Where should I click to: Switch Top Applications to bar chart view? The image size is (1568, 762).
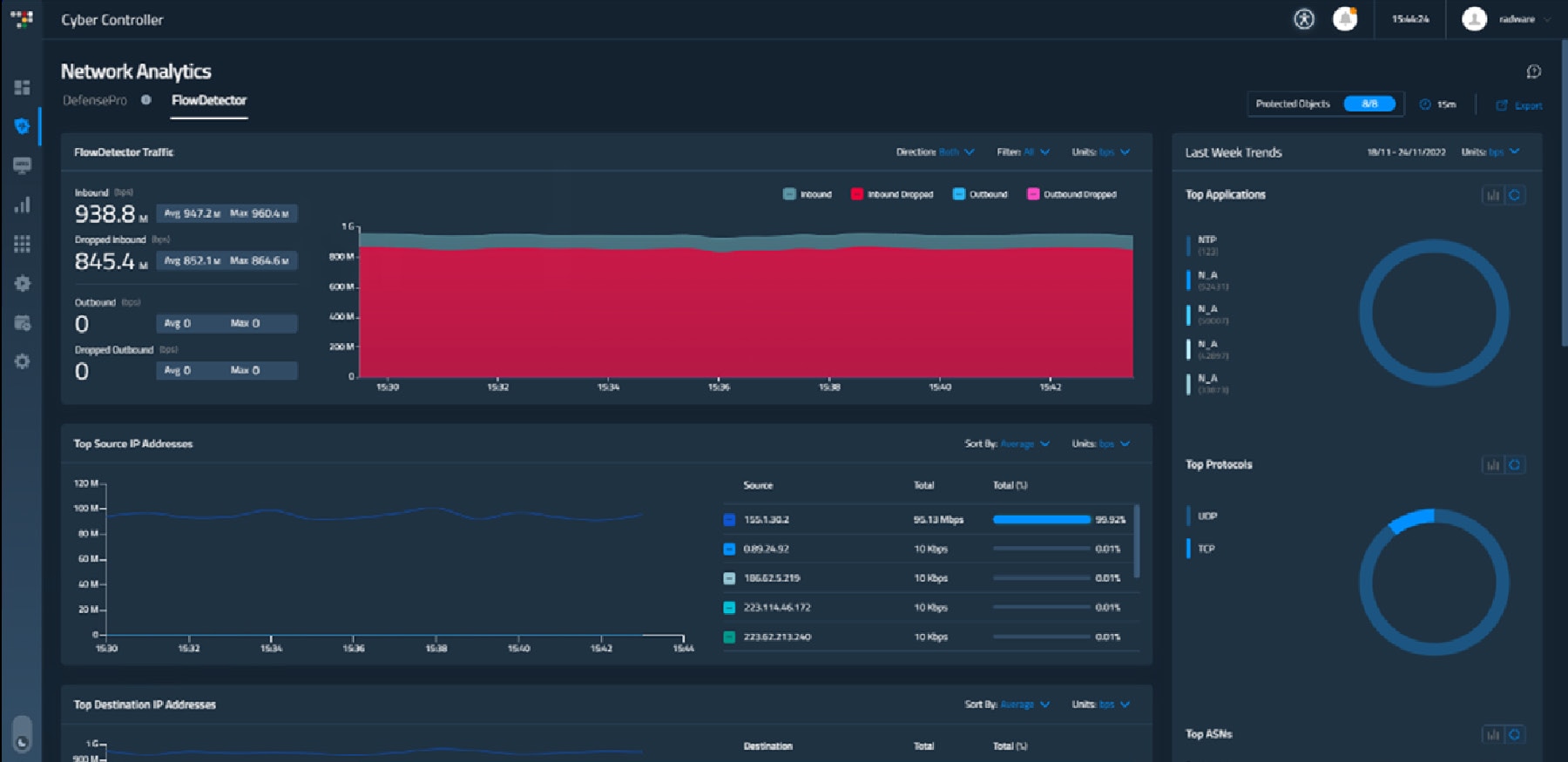click(x=1492, y=195)
